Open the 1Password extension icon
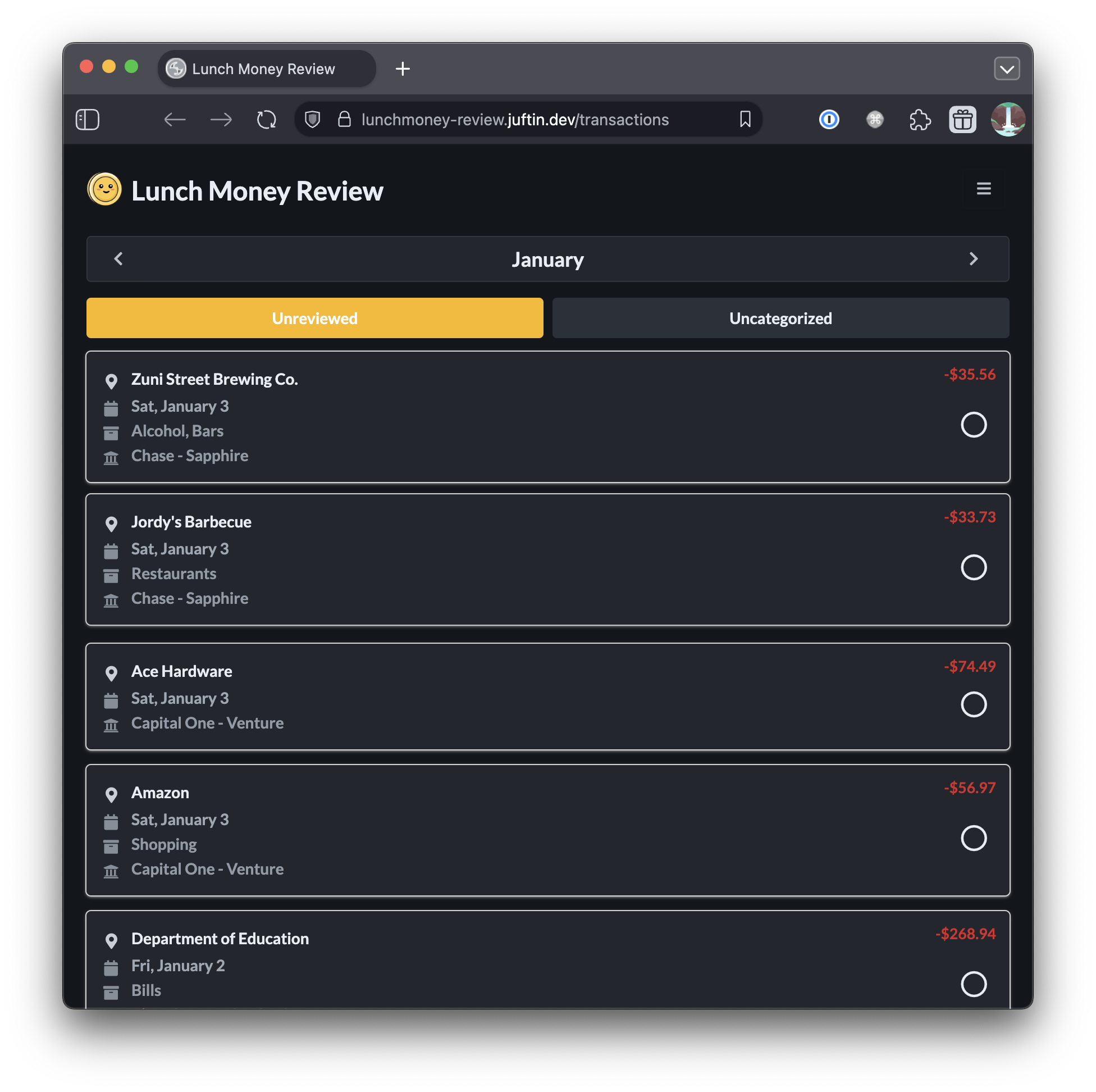The width and height of the screenshot is (1096, 1092). click(829, 120)
